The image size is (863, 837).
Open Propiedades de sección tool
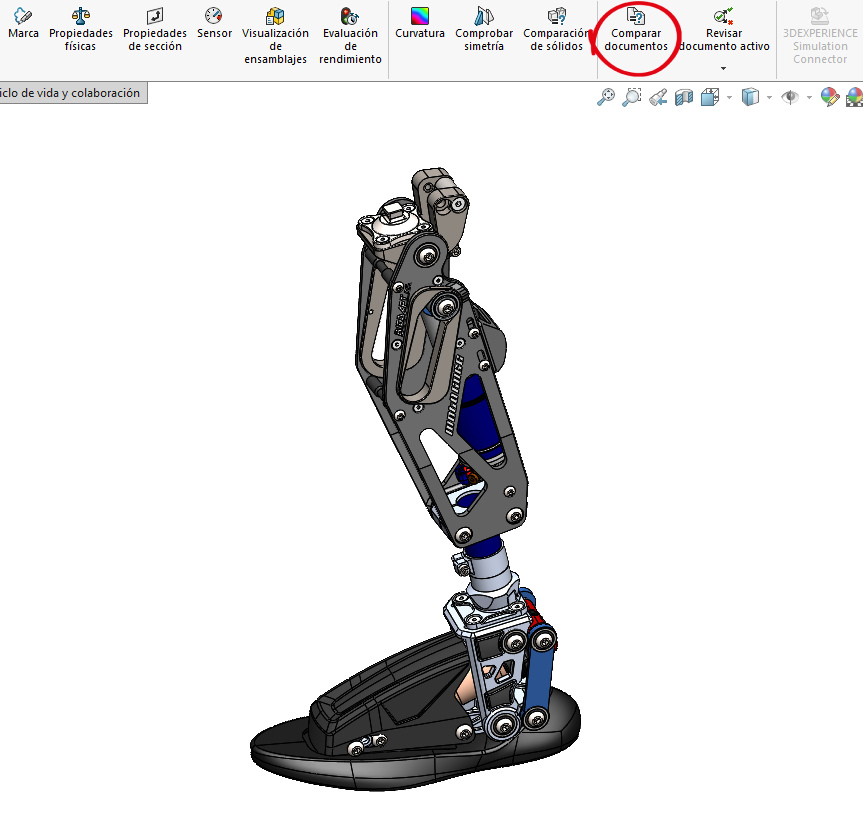[155, 30]
